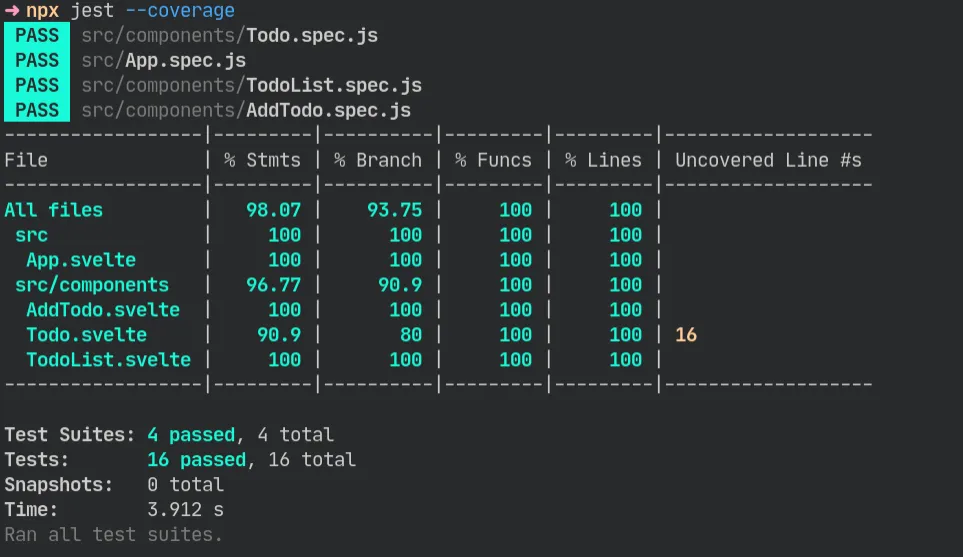Click the --coverage flag in the command
The image size is (963, 557).
(x=180, y=11)
